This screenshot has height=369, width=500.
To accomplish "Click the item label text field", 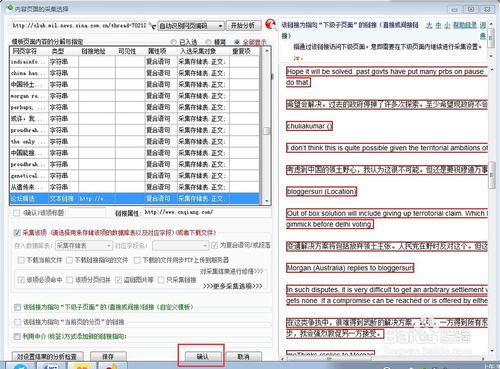I will (x=87, y=213).
